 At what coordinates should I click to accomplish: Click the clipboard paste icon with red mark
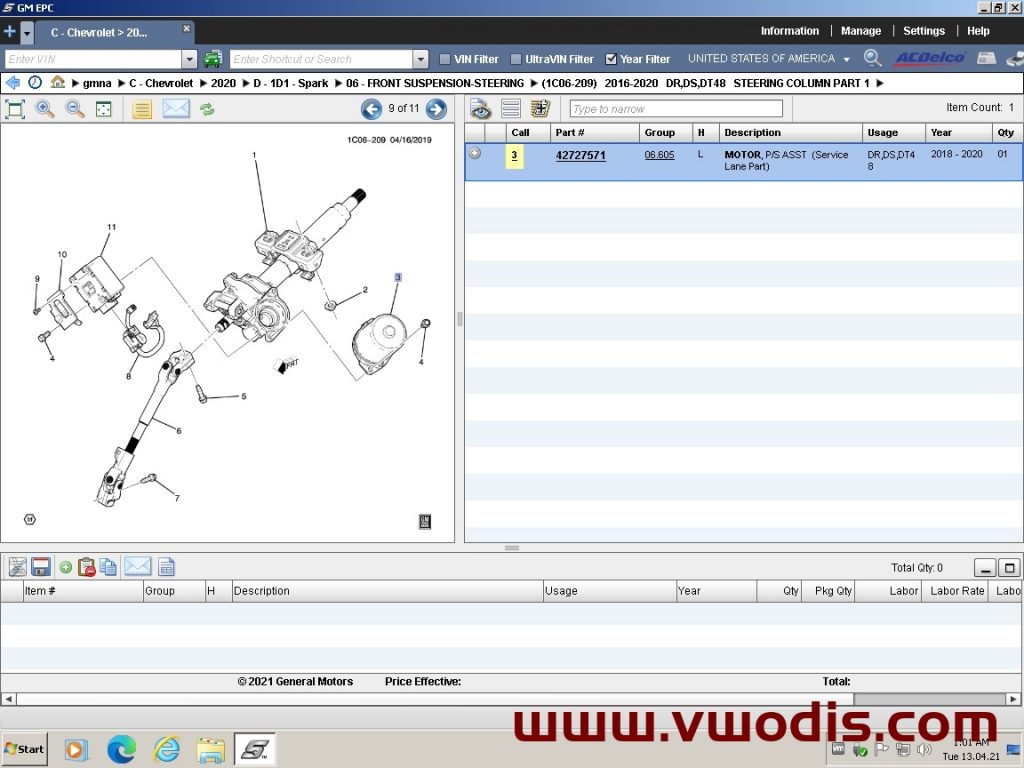[87, 567]
